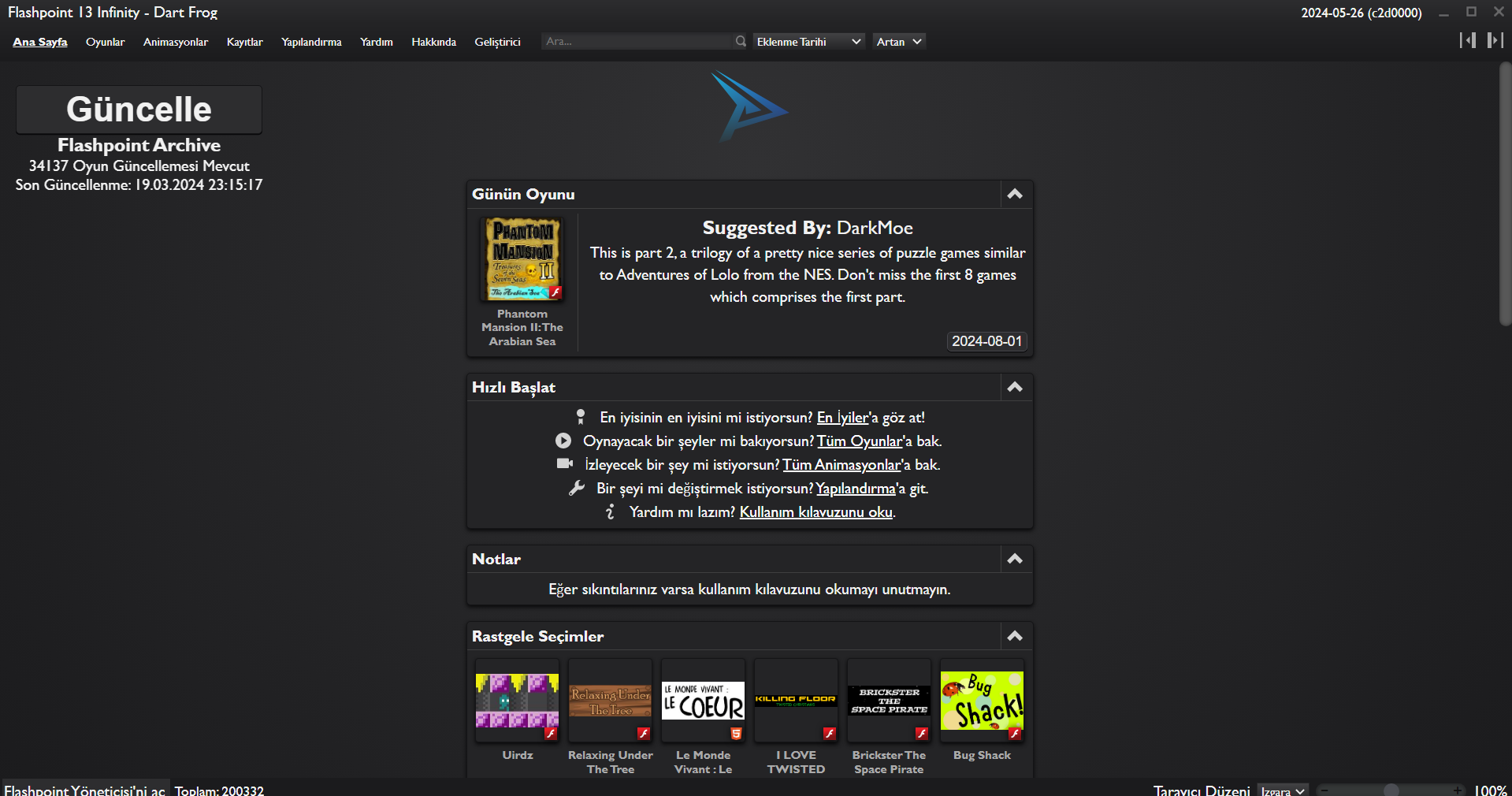Open the Izgara layout dropdown
This screenshot has height=796, width=1512.
pos(1284,790)
